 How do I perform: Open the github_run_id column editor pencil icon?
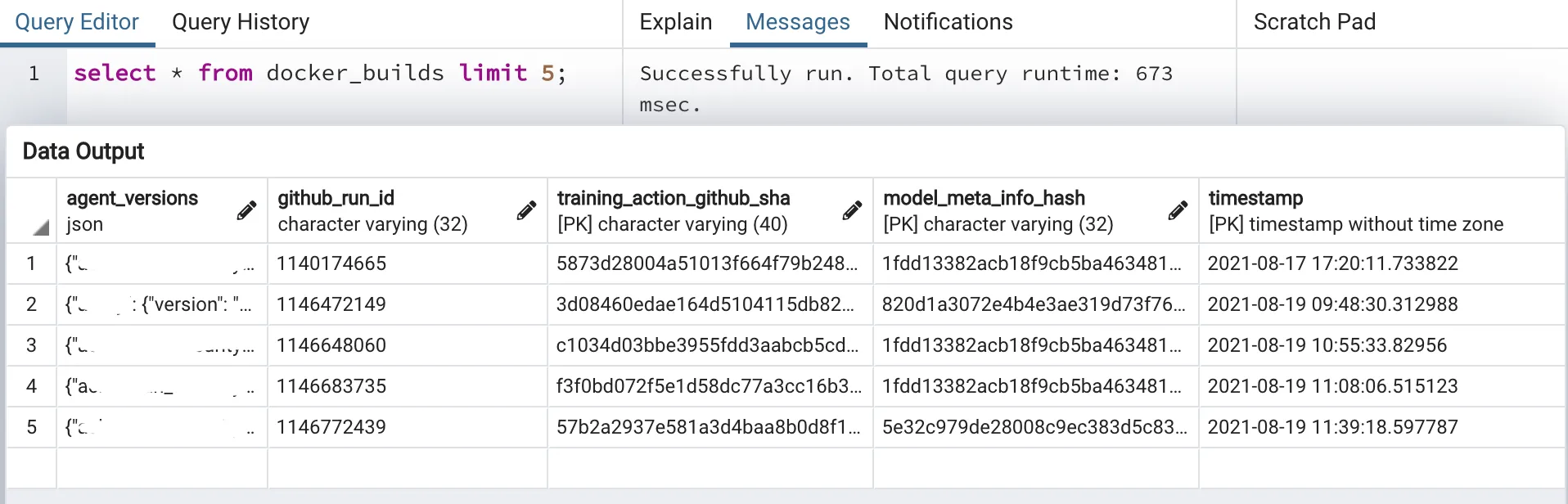click(525, 211)
